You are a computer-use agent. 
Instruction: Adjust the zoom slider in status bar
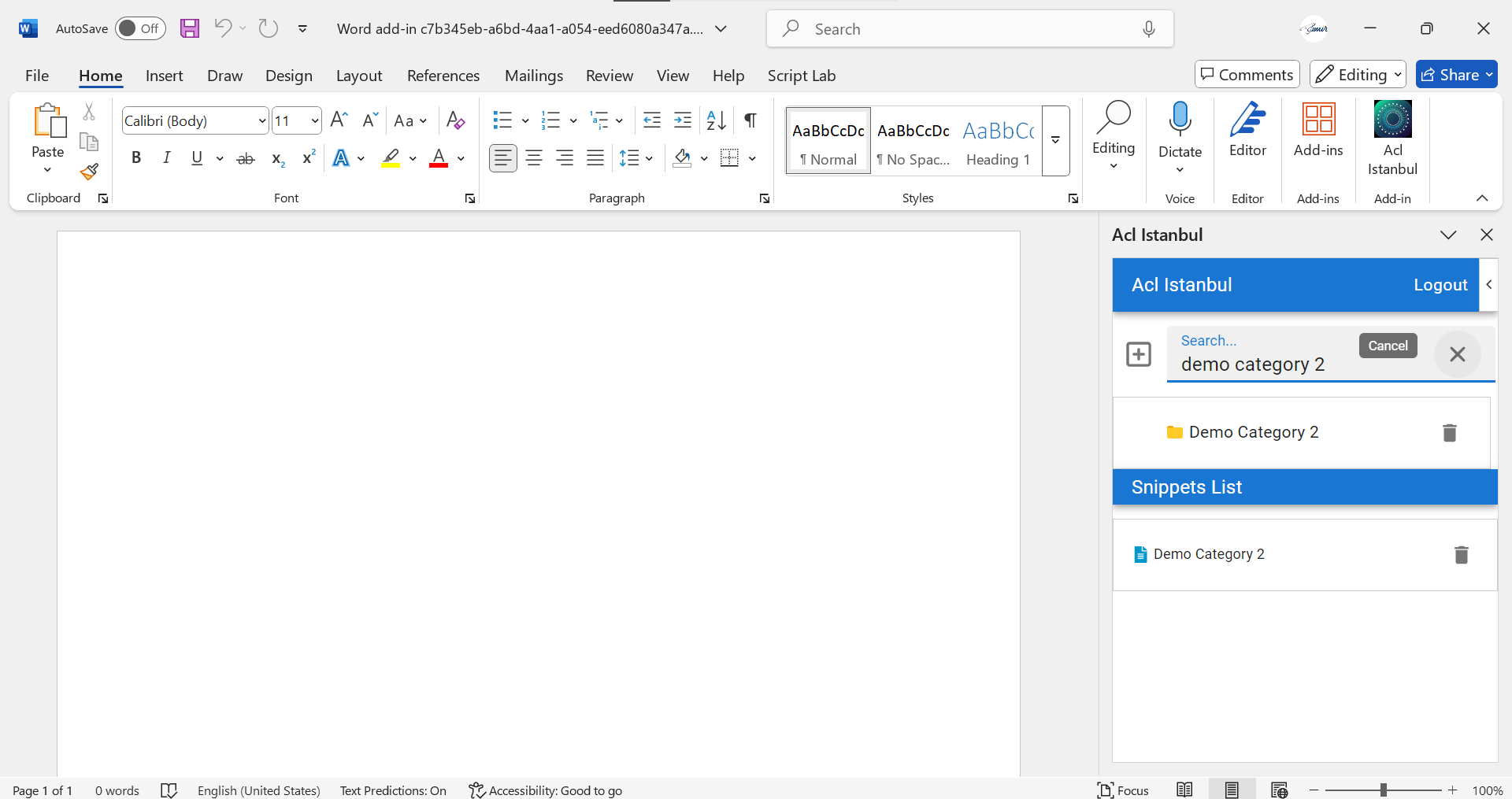click(x=1383, y=790)
